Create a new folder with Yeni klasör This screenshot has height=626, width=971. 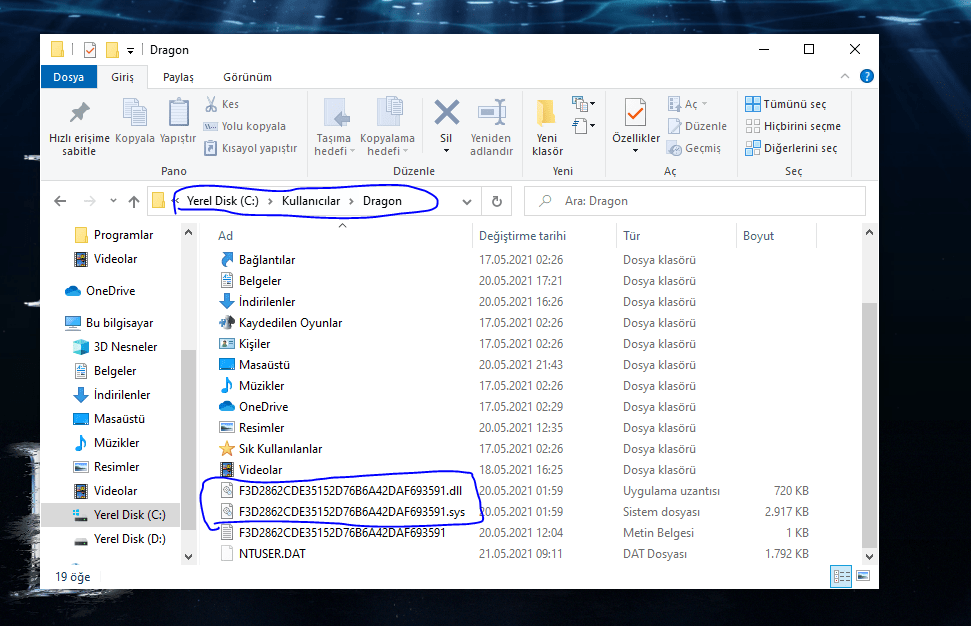tap(547, 128)
